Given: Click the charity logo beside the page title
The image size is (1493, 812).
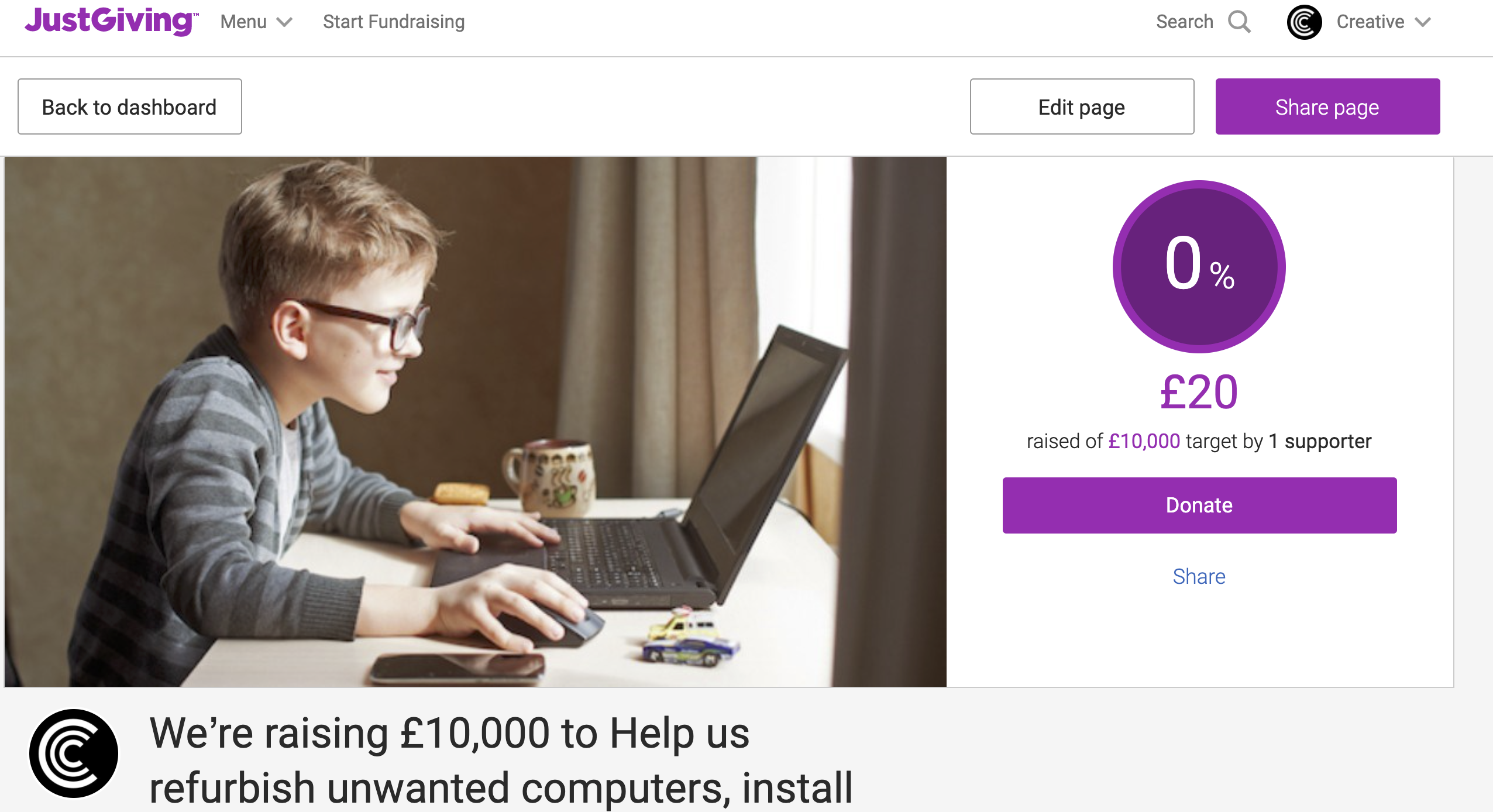Looking at the screenshot, I should coord(74,753).
